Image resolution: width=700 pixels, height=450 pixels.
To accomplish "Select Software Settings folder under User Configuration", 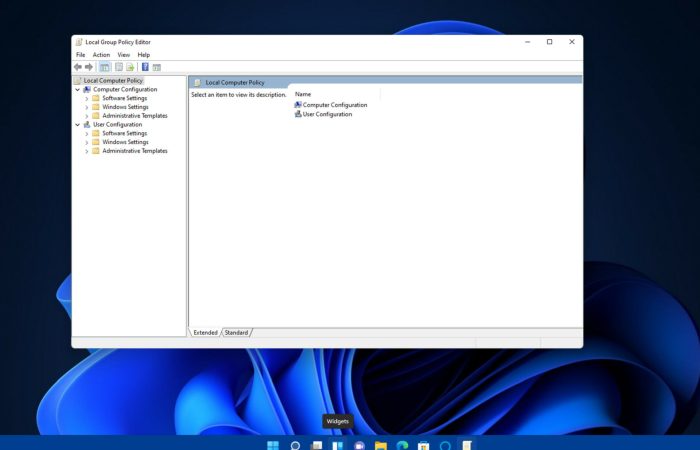I will pyautogui.click(x=125, y=133).
